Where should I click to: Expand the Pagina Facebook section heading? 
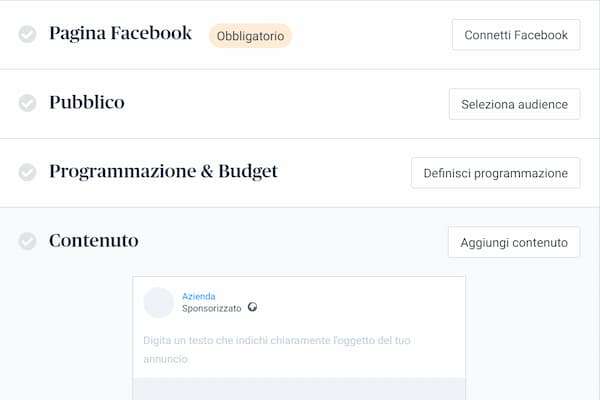120,33
